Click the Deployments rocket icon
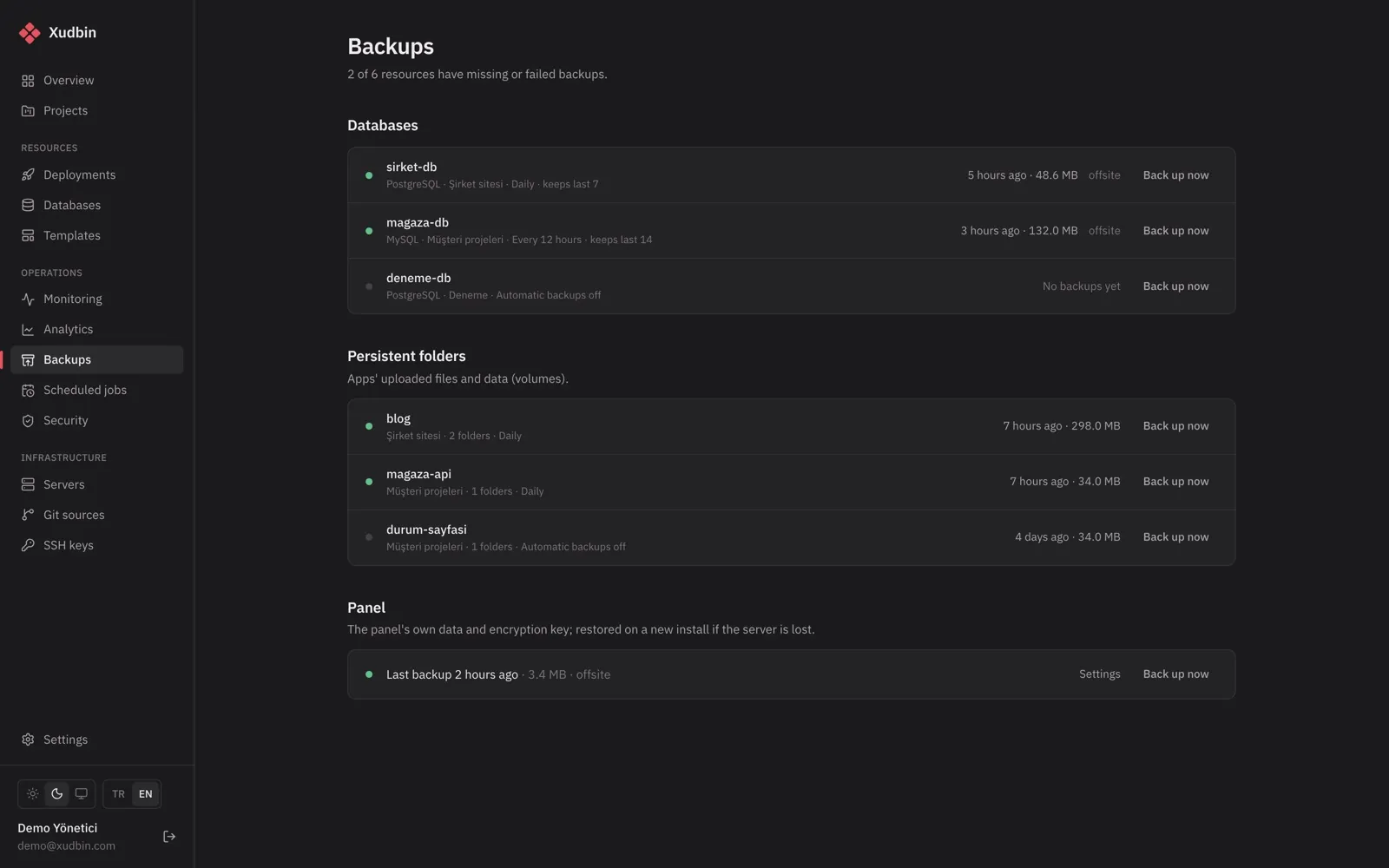Screen dimensions: 1389x868 coord(28,175)
